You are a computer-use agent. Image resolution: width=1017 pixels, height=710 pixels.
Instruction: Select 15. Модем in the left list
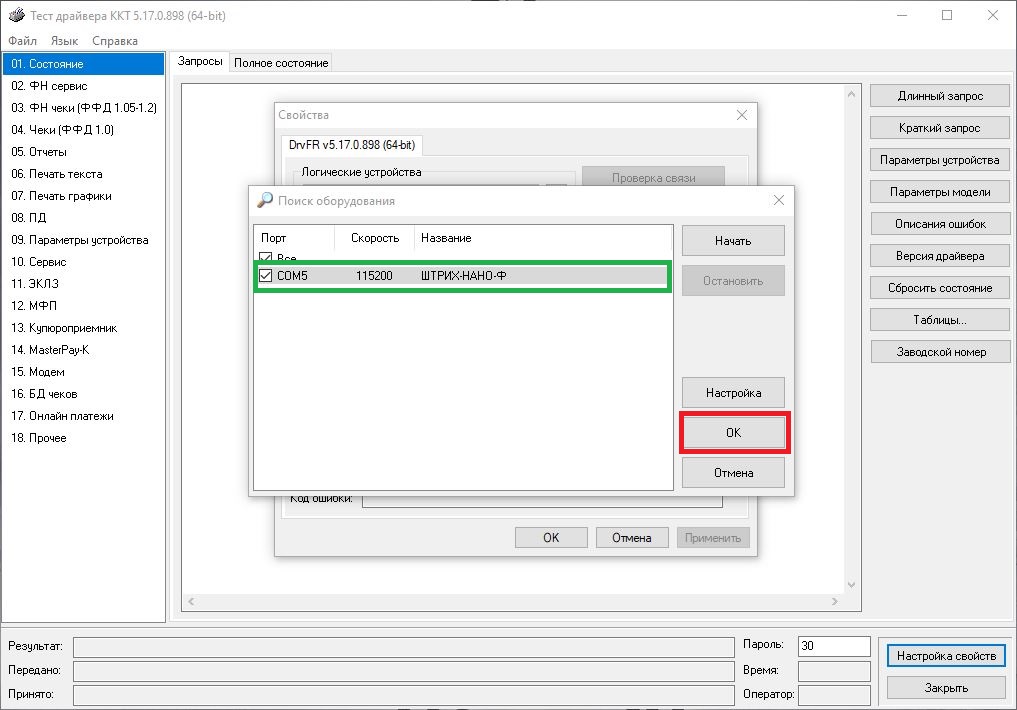(38, 372)
